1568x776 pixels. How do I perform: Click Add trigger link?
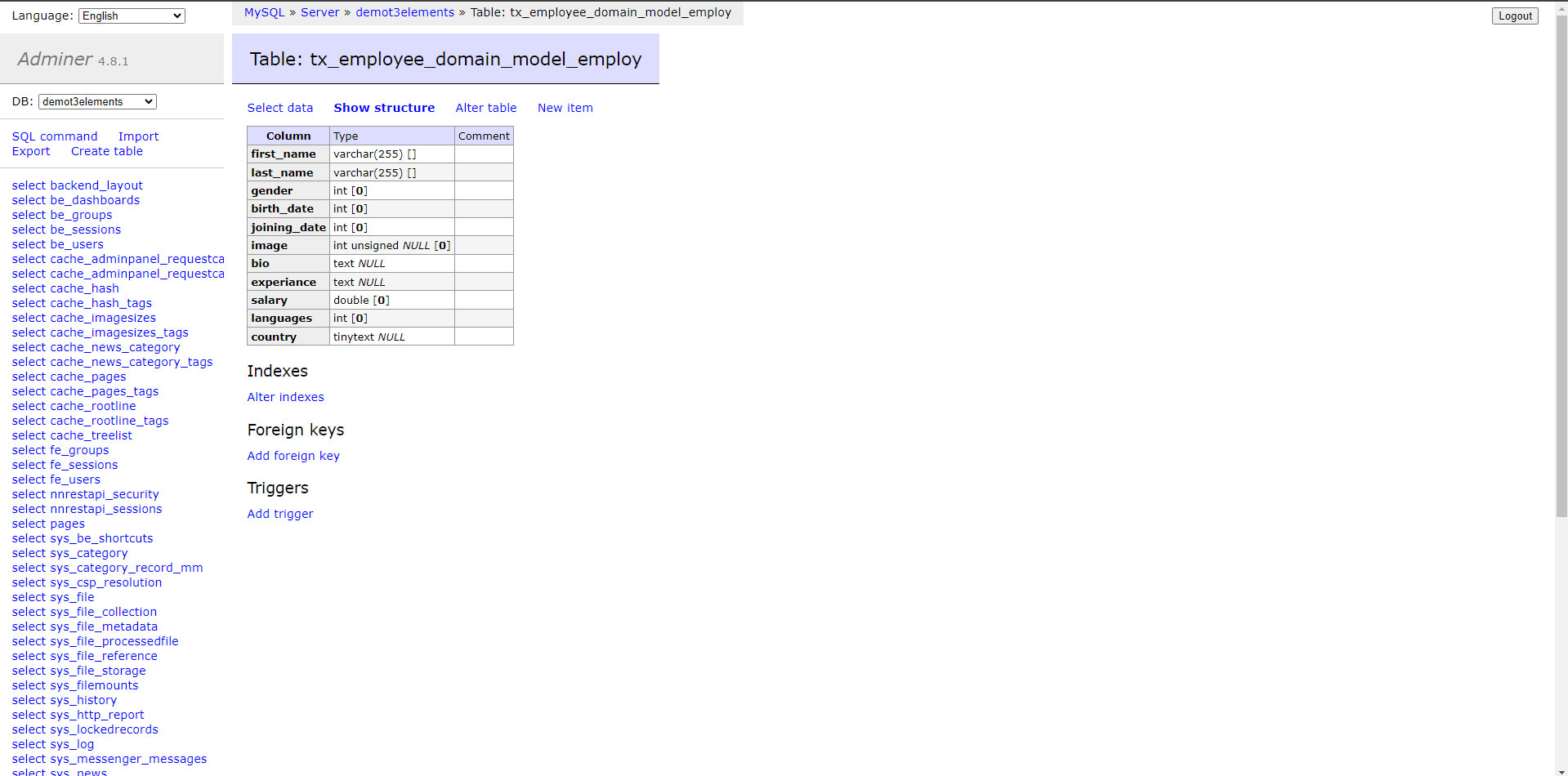[x=280, y=514]
